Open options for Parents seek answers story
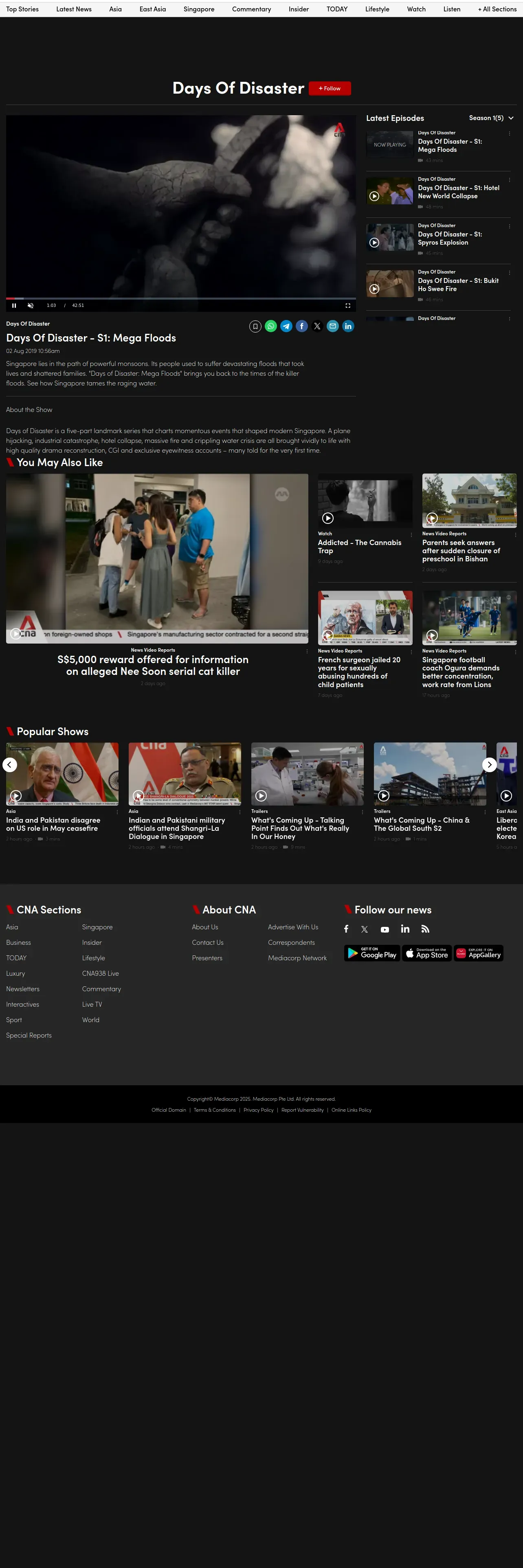The width and height of the screenshot is (523, 1568). (516, 534)
